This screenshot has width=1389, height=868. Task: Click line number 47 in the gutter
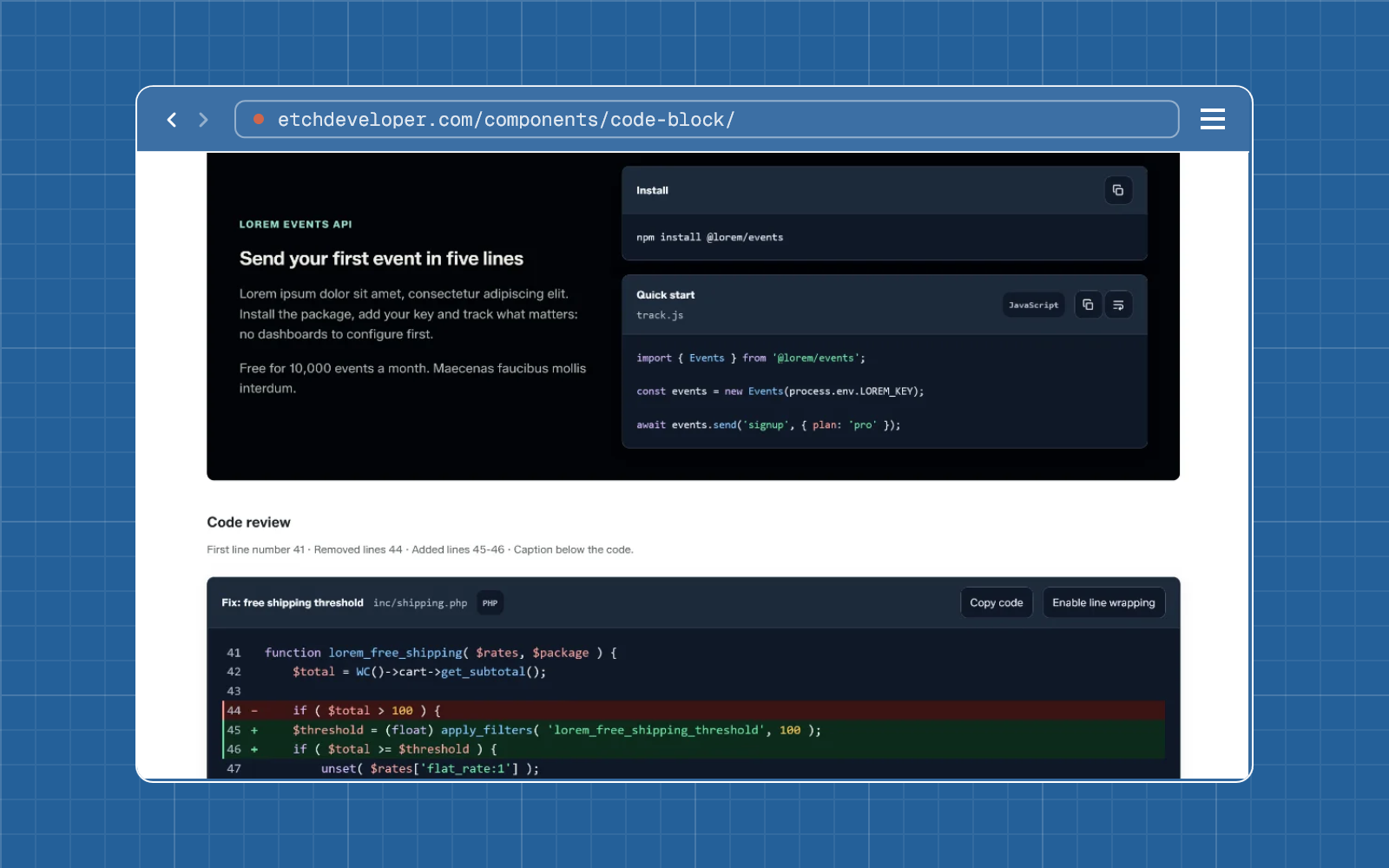[234, 768]
